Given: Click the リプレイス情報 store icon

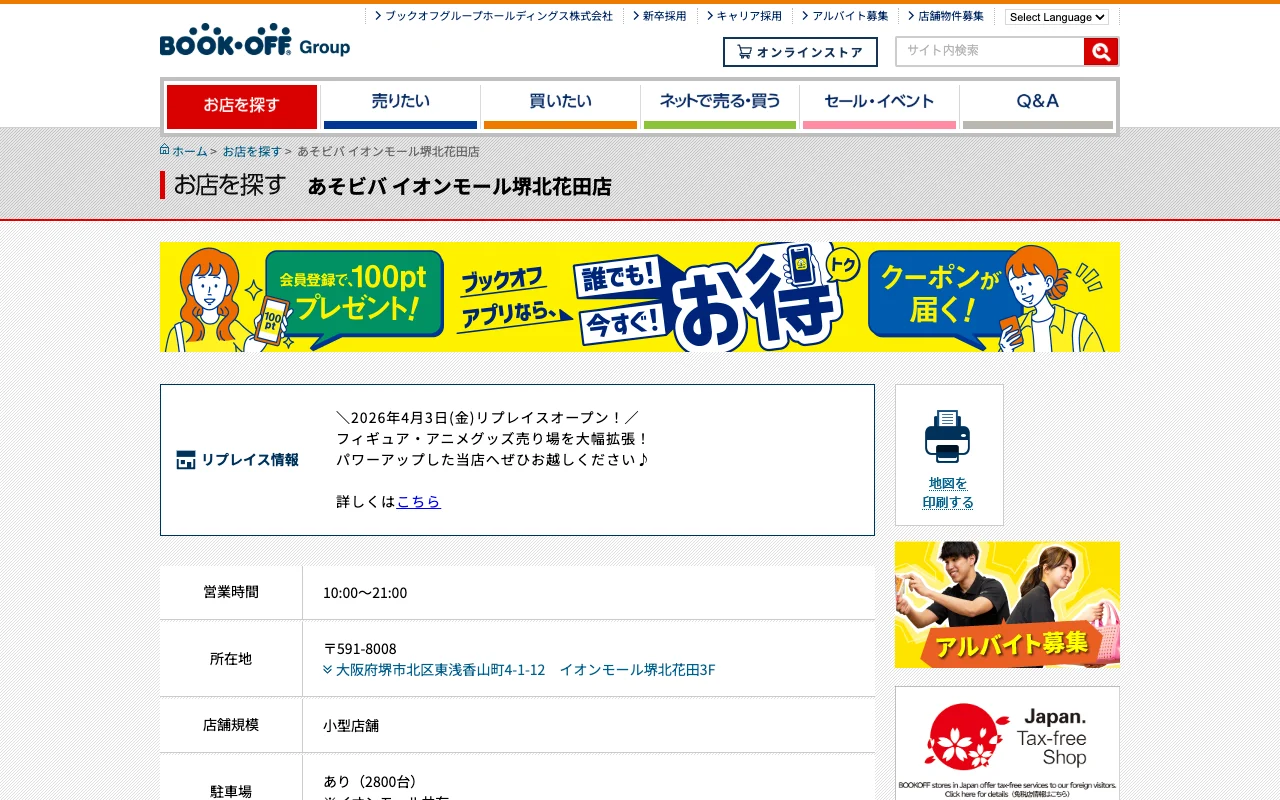Looking at the screenshot, I should click(x=186, y=460).
